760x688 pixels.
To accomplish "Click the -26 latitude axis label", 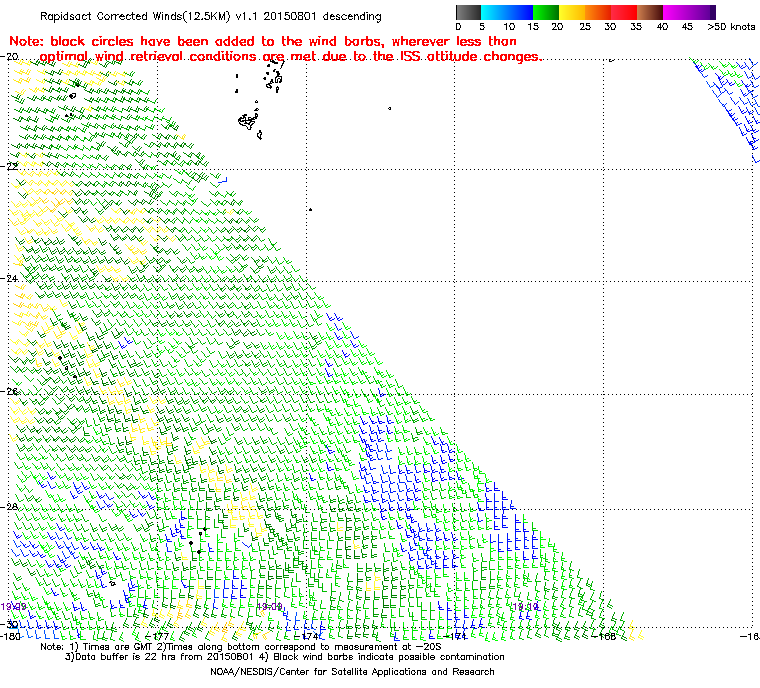I will coord(9,391).
